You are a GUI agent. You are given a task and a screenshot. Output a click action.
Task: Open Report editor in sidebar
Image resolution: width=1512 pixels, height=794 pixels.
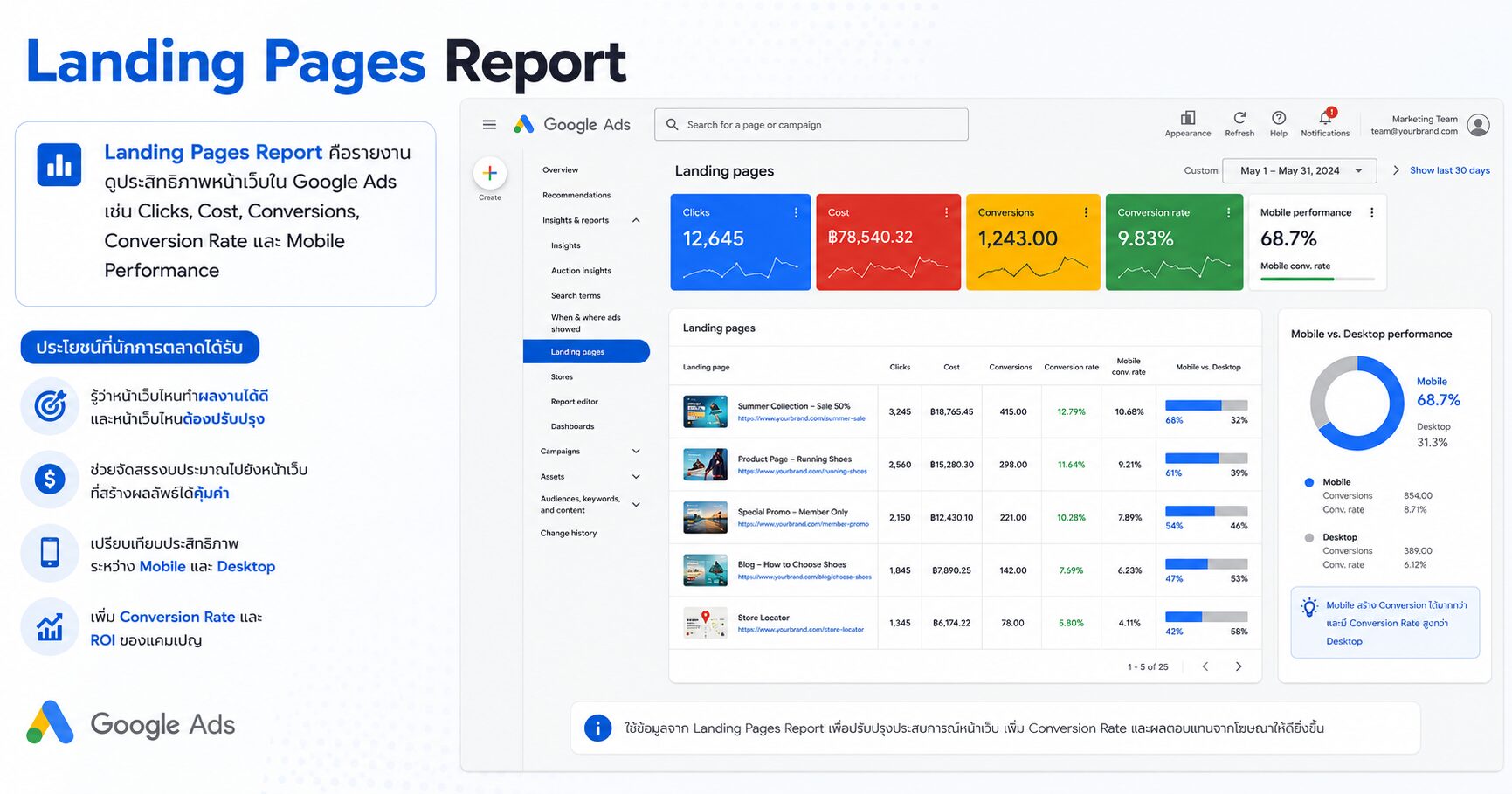(575, 402)
